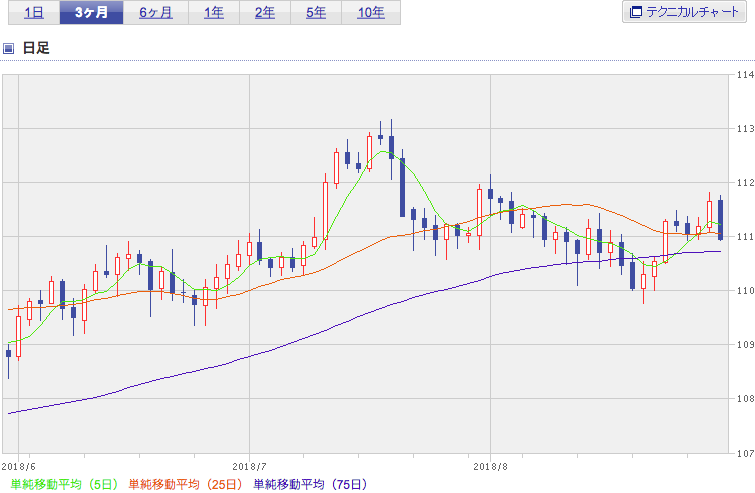This screenshot has width=755, height=493.
Task: Click the 110 price axis label
Action: [x=745, y=290]
